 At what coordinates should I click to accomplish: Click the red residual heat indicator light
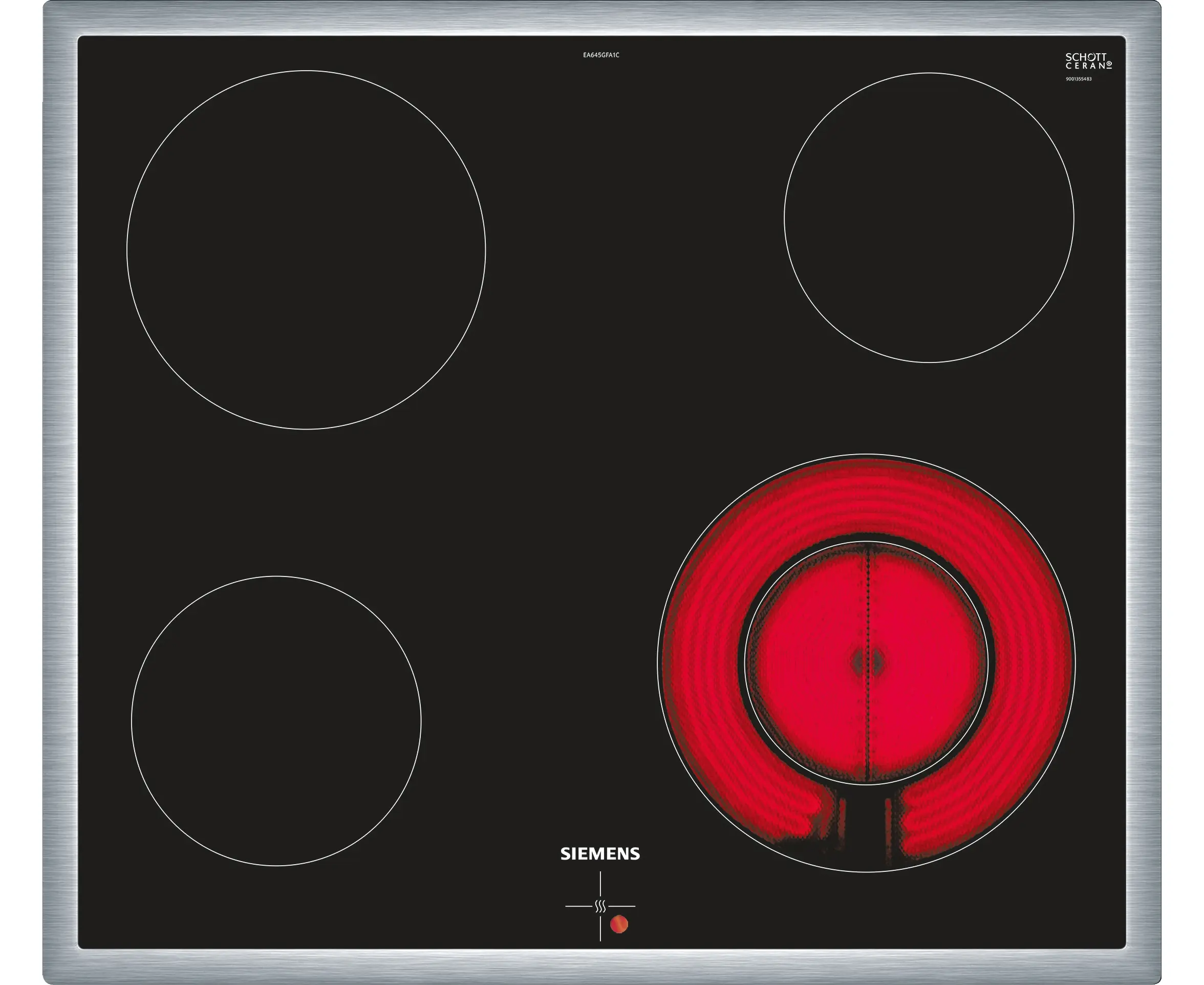point(618,924)
